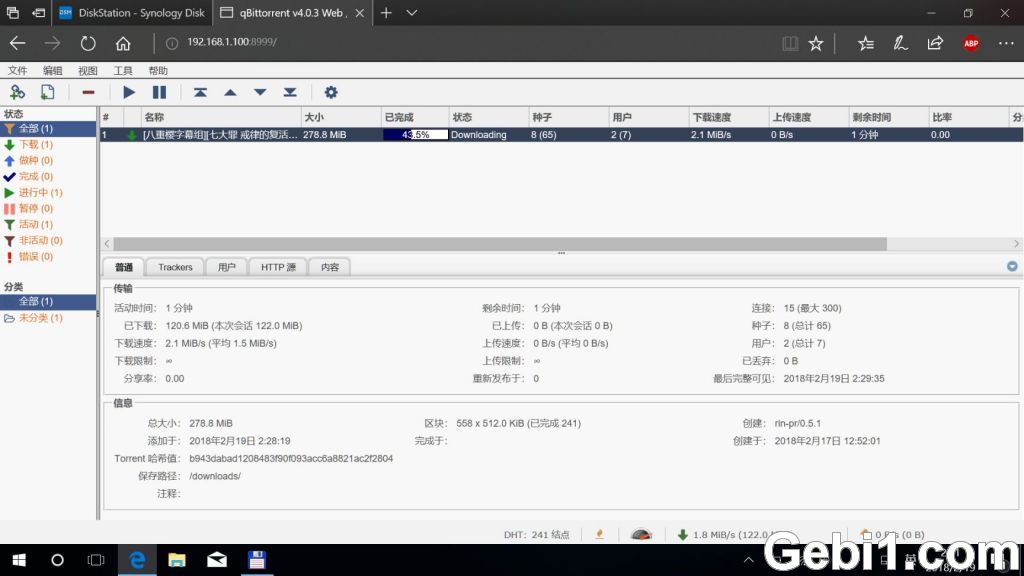The image size is (1024, 576).
Task: Click the torrent's 43.6% progress bar
Action: coord(415,134)
